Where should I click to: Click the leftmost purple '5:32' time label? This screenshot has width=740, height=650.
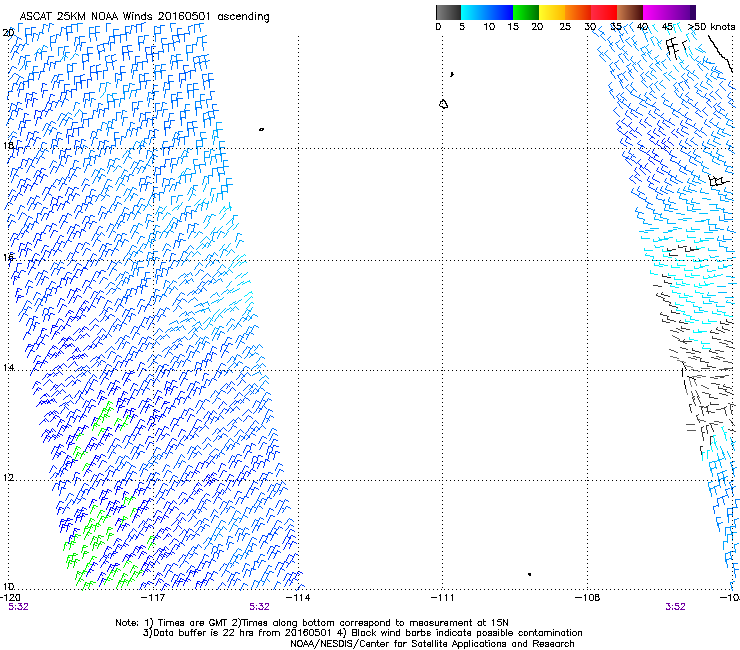(18, 607)
